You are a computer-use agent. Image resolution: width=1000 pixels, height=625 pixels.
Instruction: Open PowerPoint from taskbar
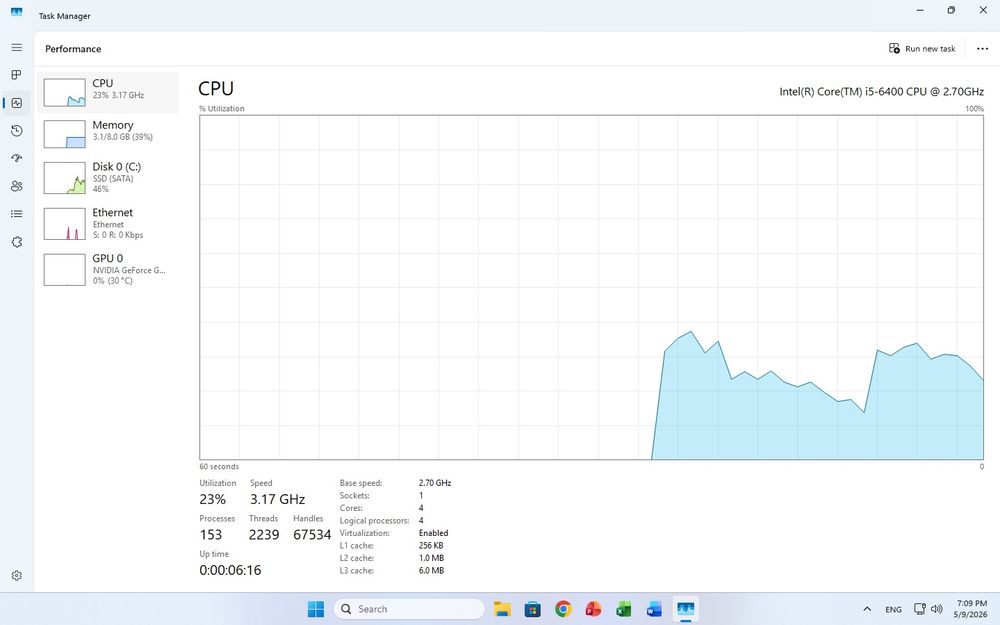tap(593, 609)
